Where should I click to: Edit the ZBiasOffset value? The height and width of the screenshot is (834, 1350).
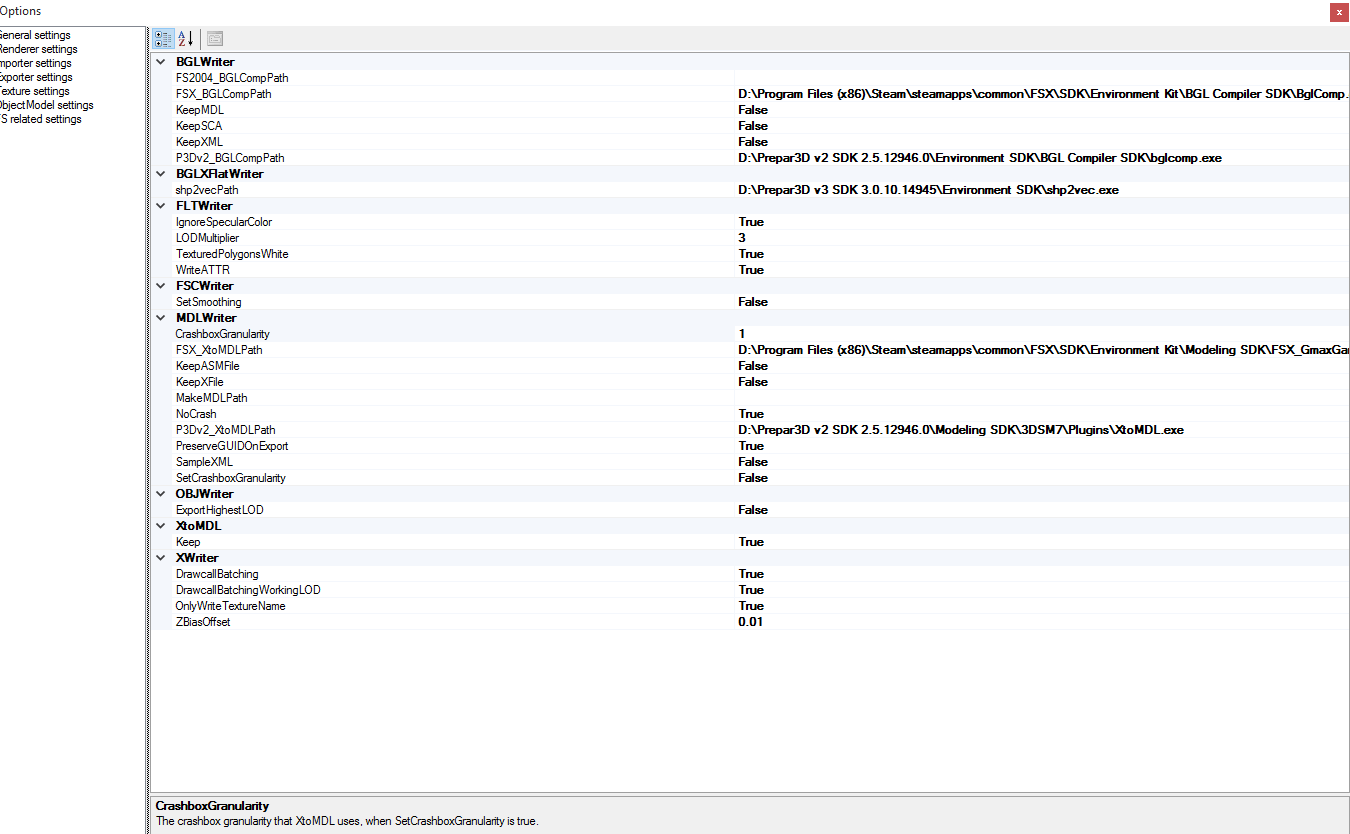coord(800,621)
